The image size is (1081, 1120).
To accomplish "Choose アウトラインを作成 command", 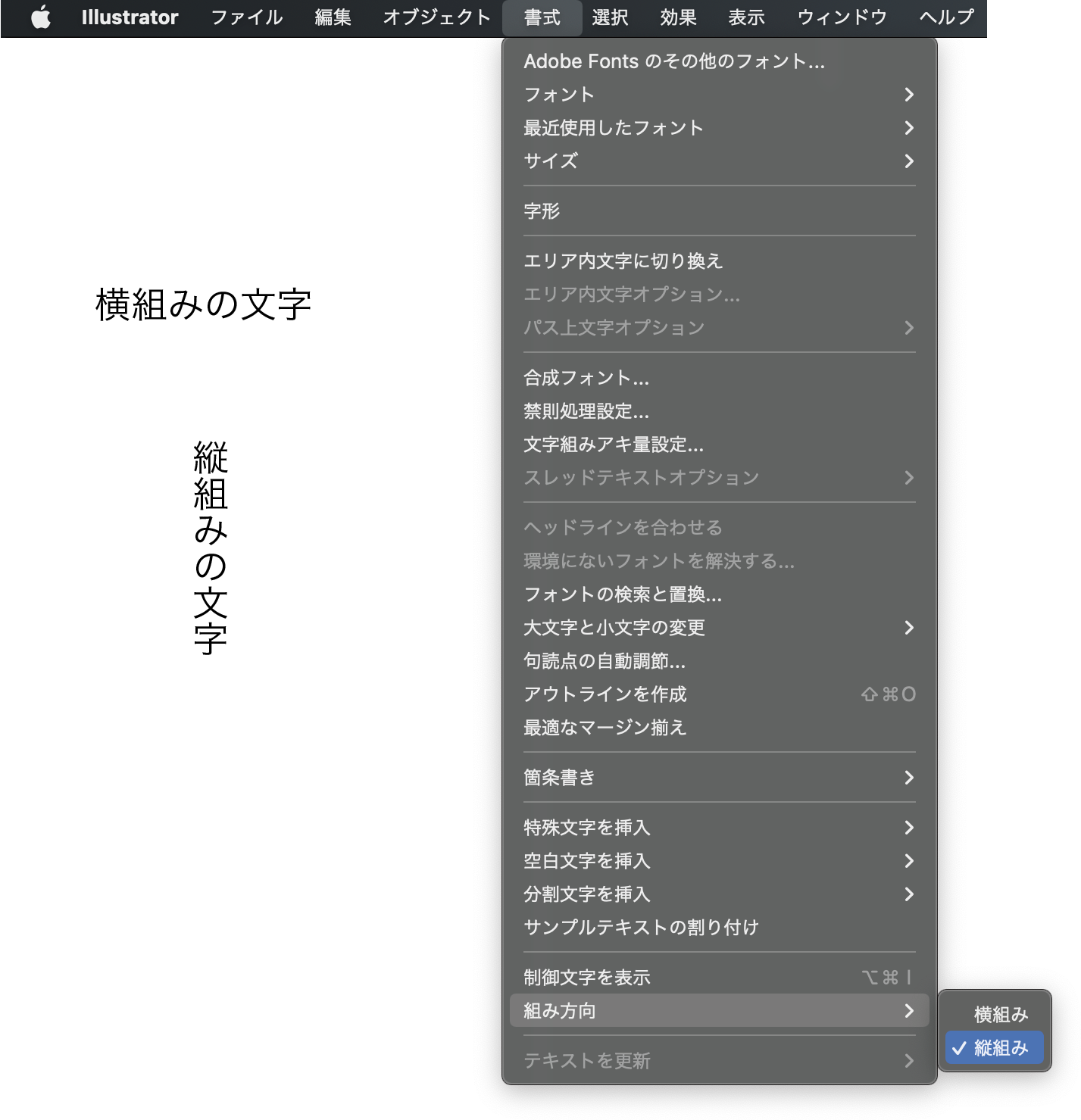I will [605, 694].
